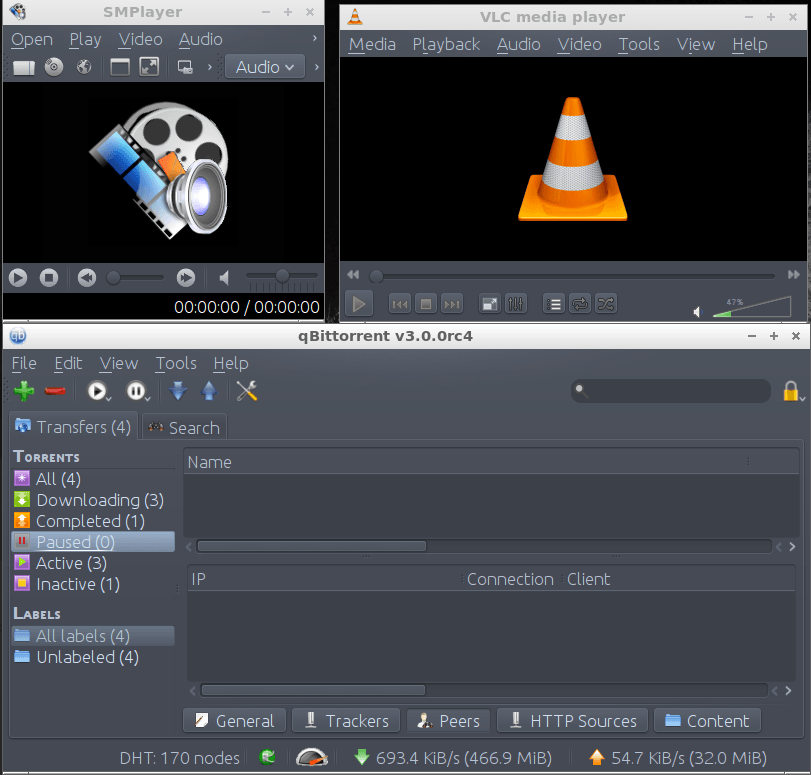Open the SMPlayer Open menu
The height and width of the screenshot is (775, 811).
click(x=32, y=39)
